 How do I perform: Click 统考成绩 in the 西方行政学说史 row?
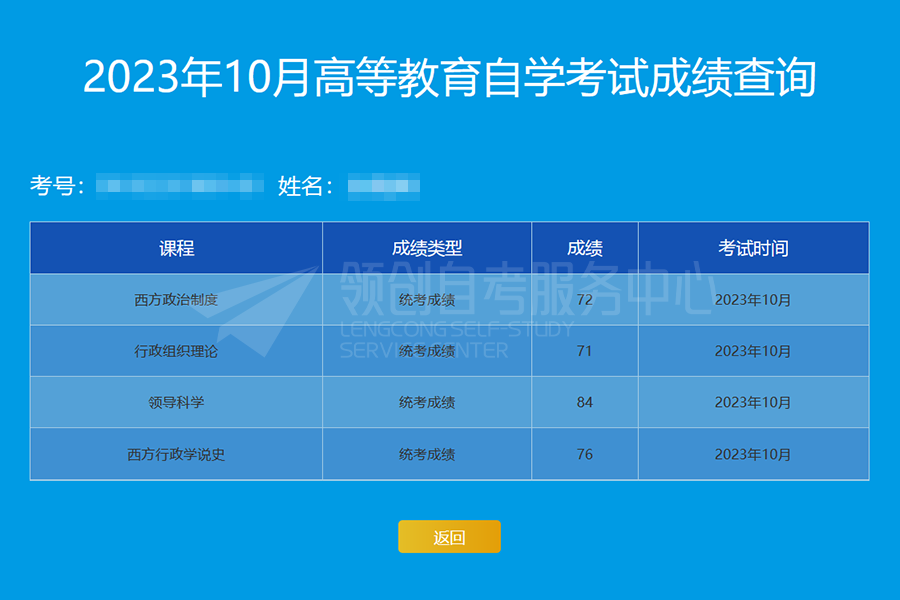click(427, 454)
